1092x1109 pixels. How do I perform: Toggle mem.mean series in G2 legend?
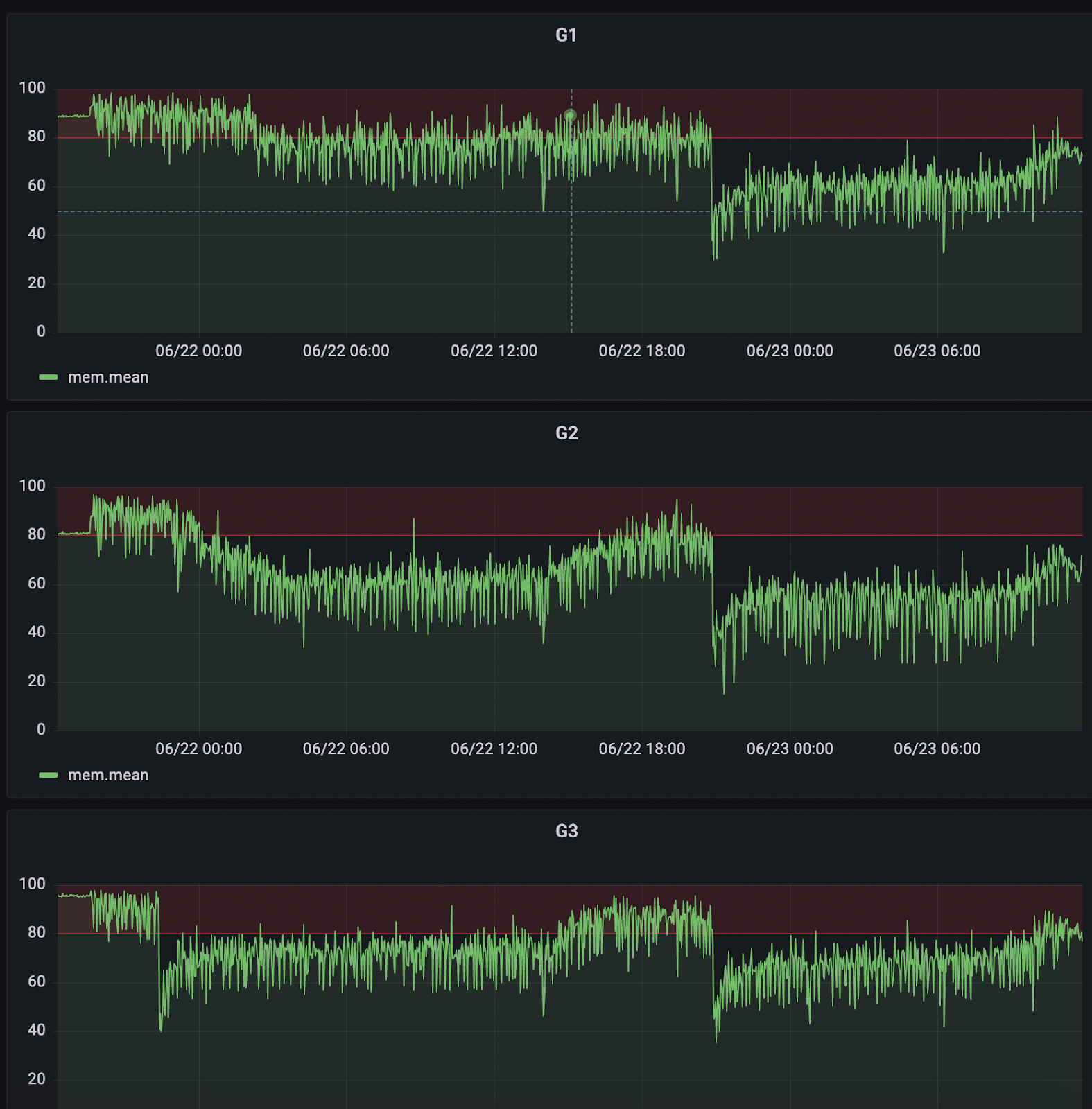108,776
